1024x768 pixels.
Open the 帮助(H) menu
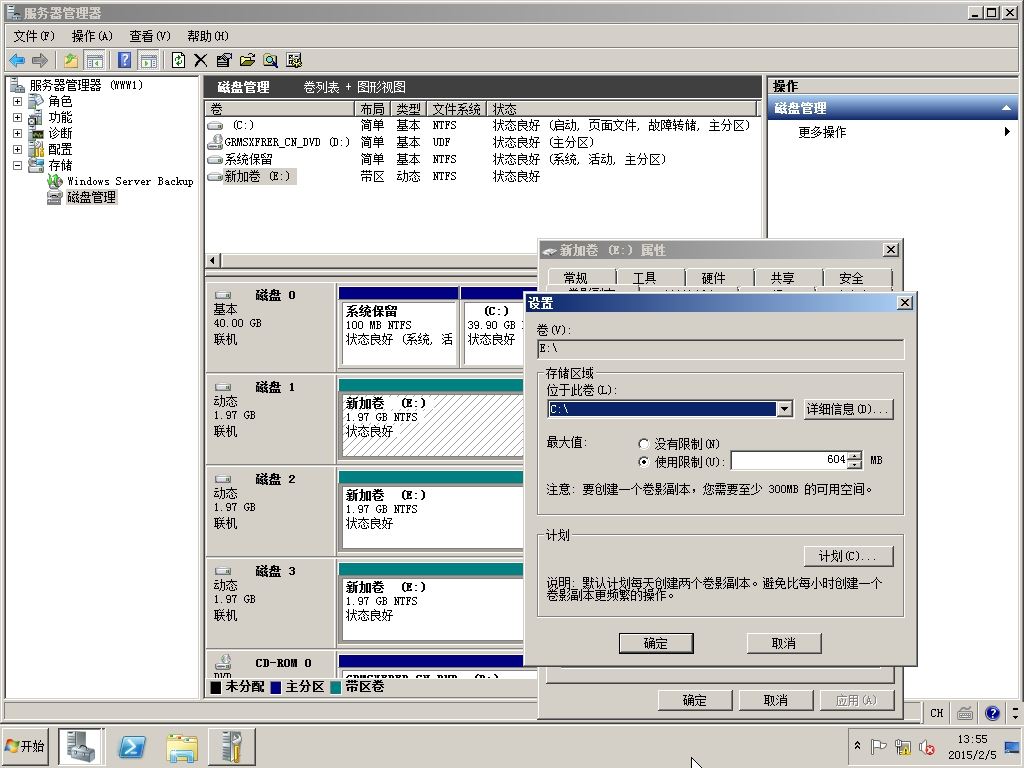click(x=208, y=36)
